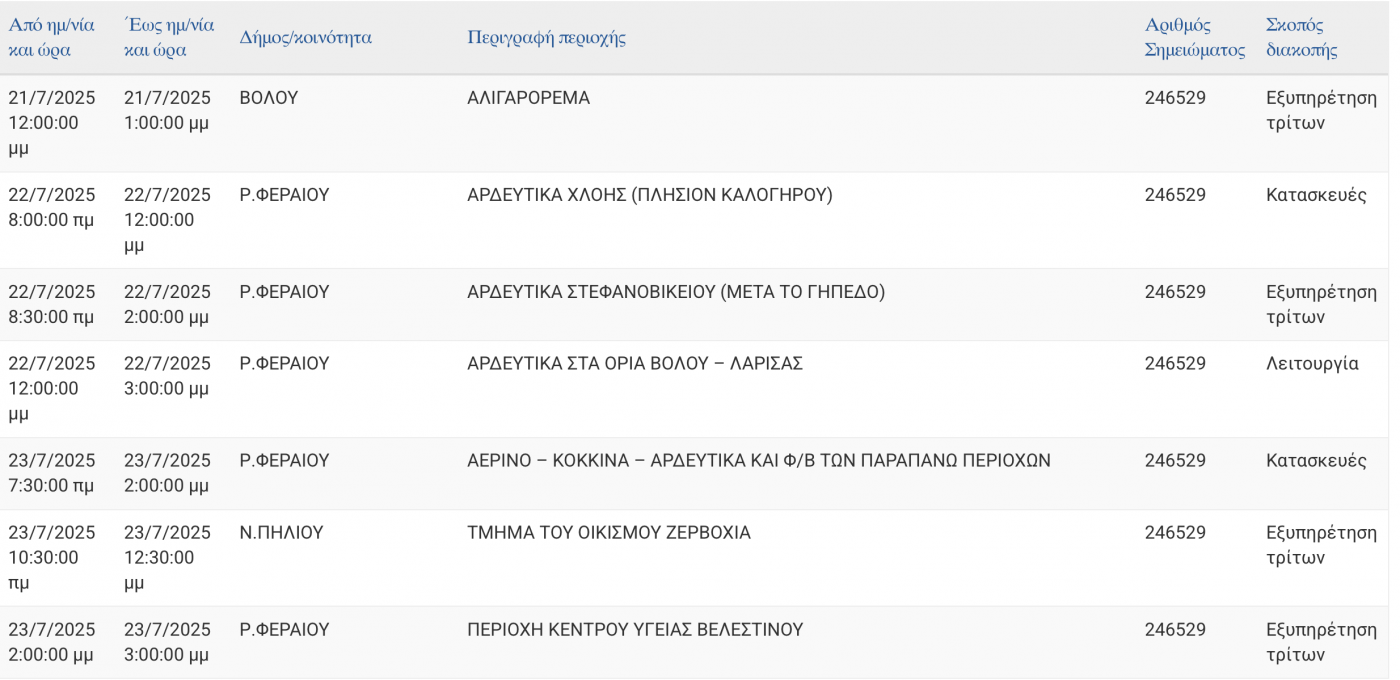Select the ΑΡΔΕΥΤΙΚΑ ΣΤΑ ΟΡΙΑ ΒΟΛΟΥ – ΛΑΡΙΣΑΣ row
The image size is (1400, 680).
(694, 389)
